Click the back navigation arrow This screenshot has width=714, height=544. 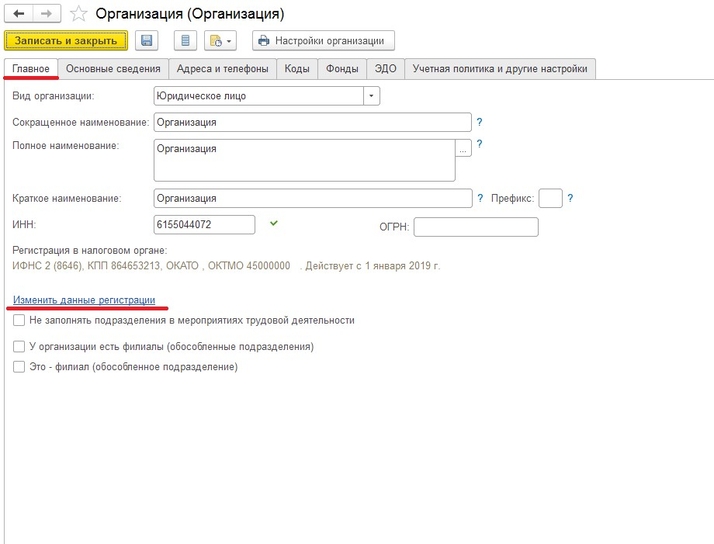pyautogui.click(x=19, y=15)
